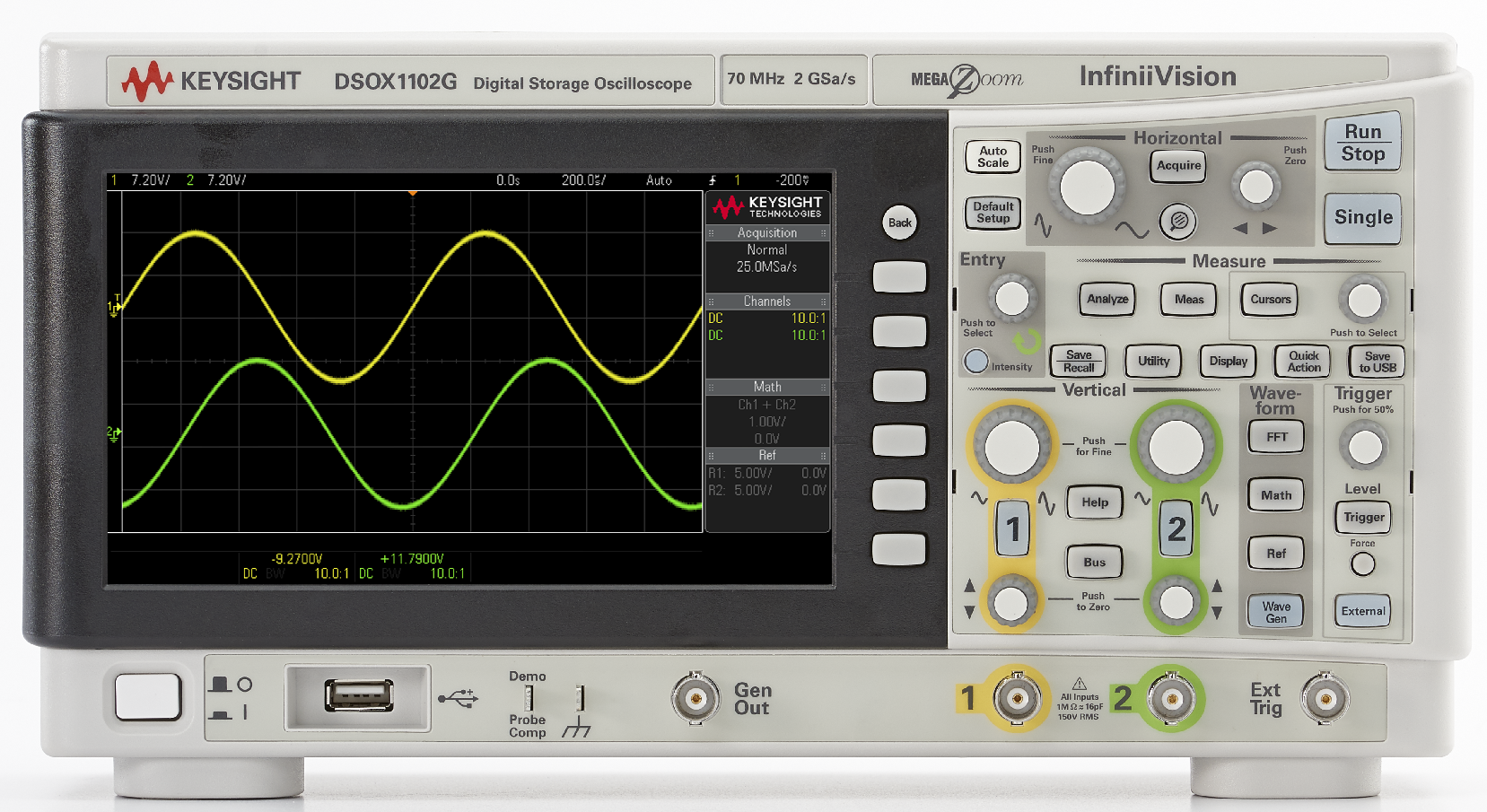Click the left navigate arrow key
Image resolution: width=1487 pixels, height=812 pixels.
point(1241,228)
